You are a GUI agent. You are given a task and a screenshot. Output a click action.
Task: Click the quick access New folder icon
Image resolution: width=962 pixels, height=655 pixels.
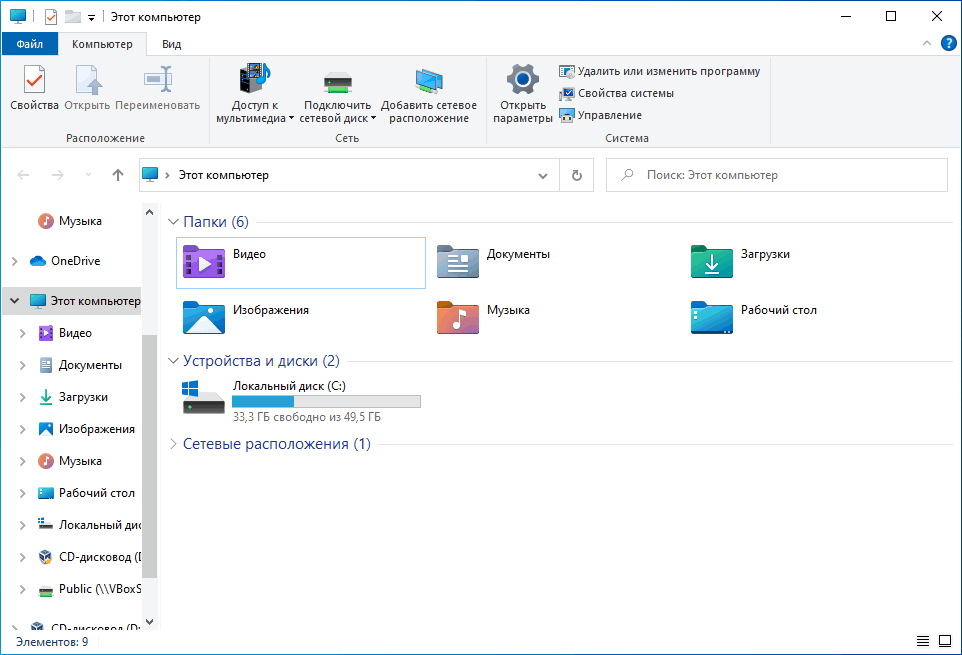coord(73,17)
